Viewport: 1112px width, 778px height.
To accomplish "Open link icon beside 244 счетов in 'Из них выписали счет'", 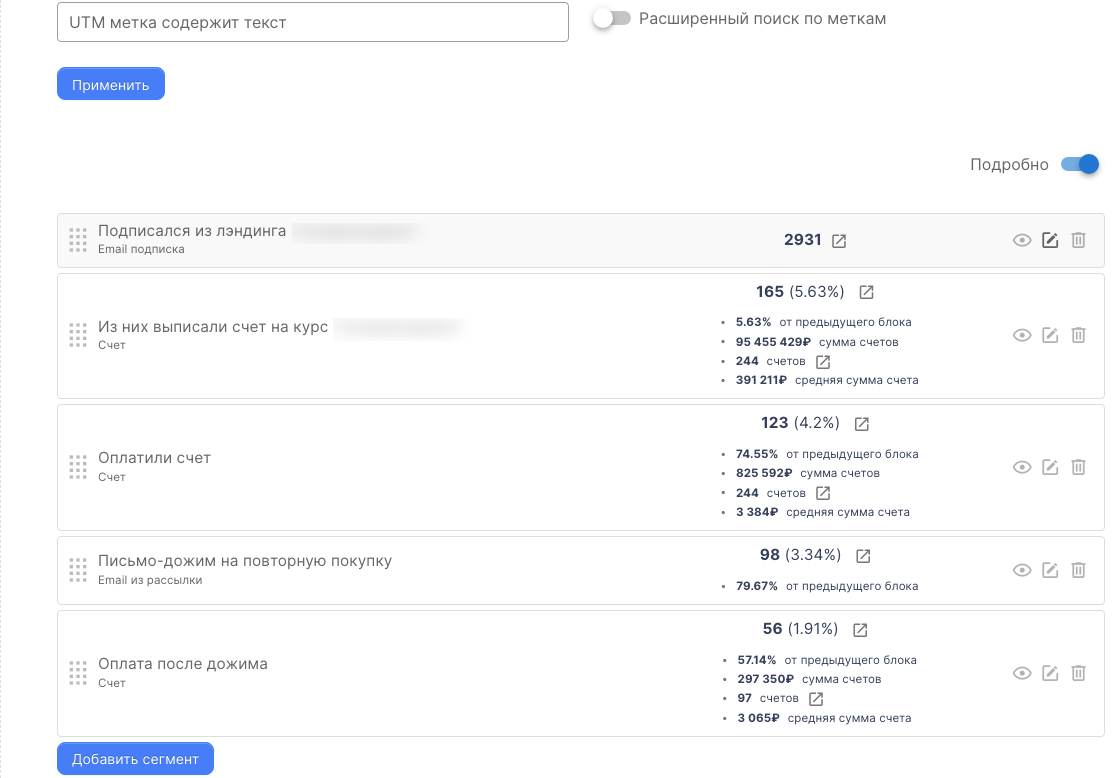I will coord(823,361).
